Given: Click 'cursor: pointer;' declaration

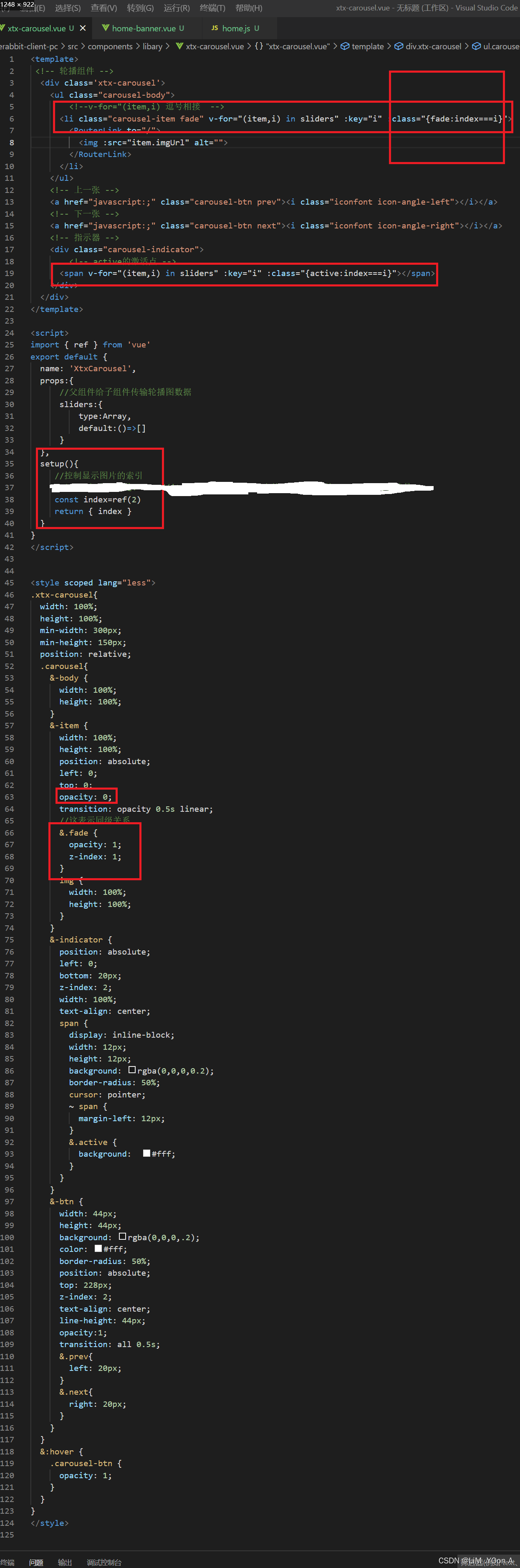Looking at the screenshot, I should point(107,1094).
